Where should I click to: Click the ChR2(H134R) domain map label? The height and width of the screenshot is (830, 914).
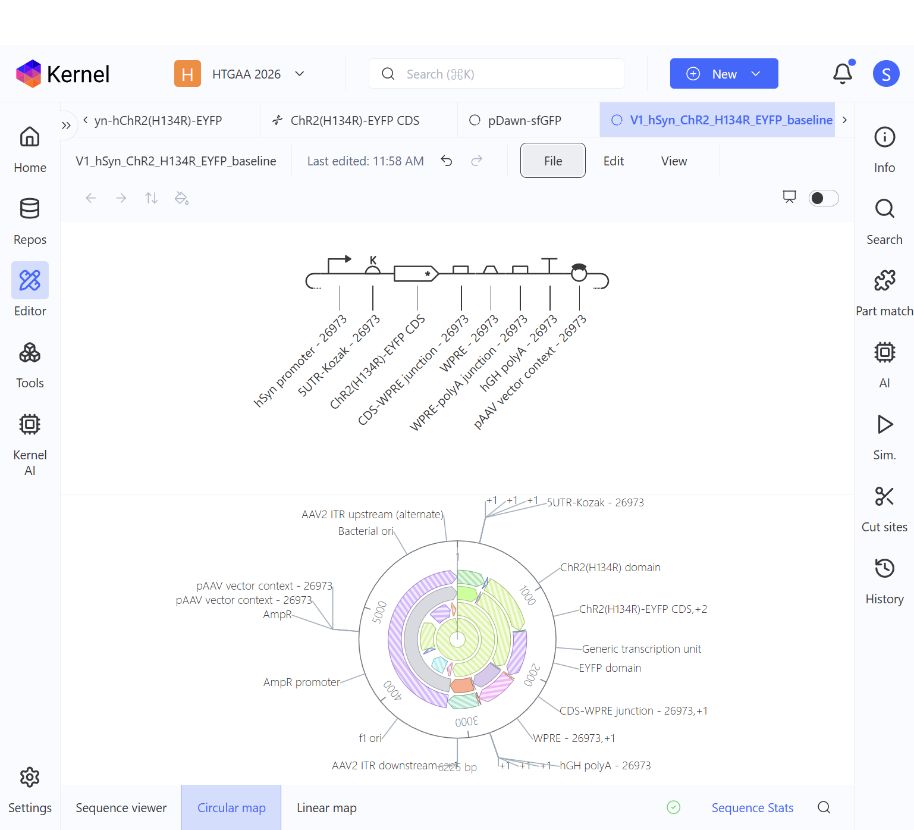[610, 567]
